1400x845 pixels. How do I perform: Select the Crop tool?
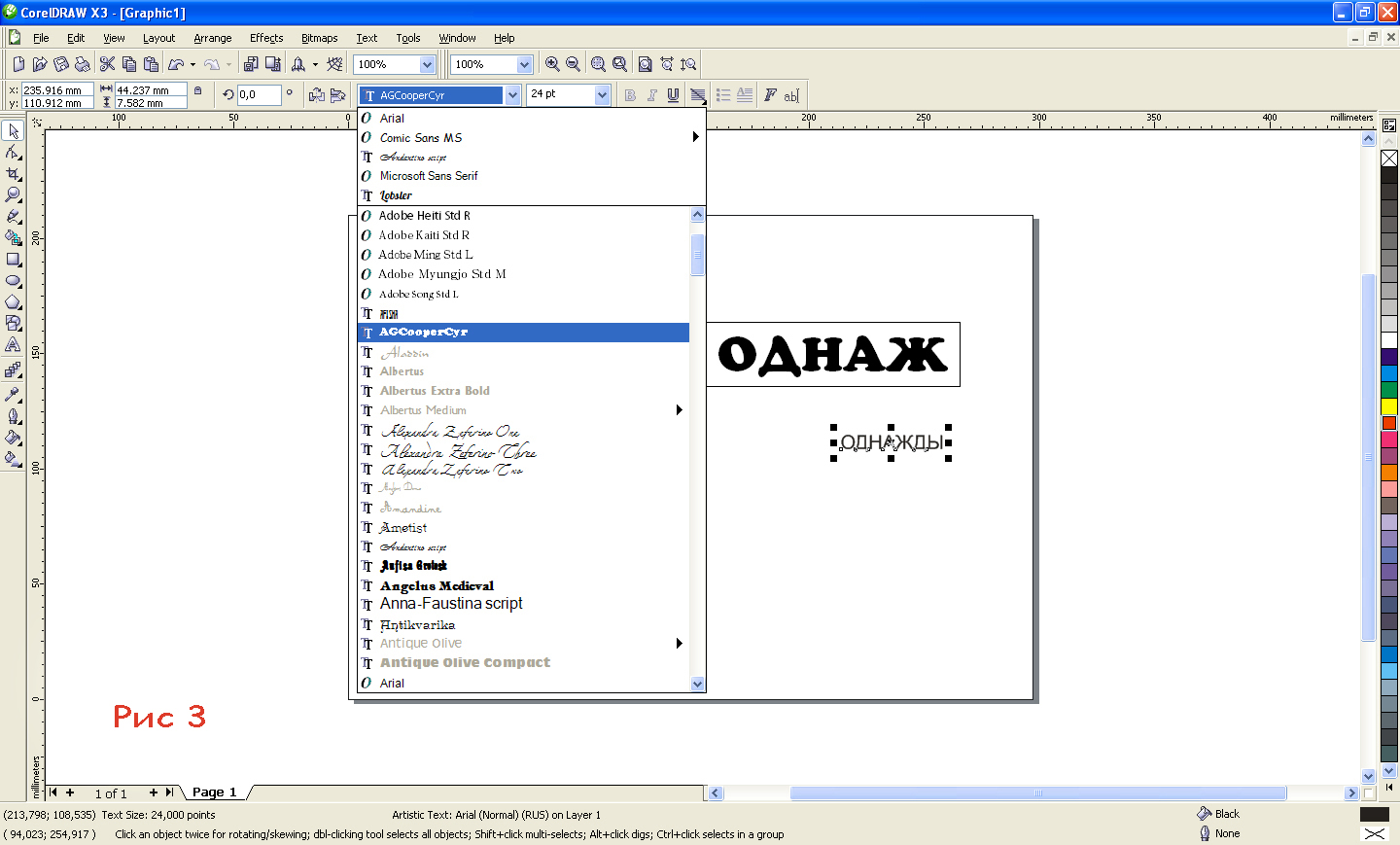coord(13,173)
